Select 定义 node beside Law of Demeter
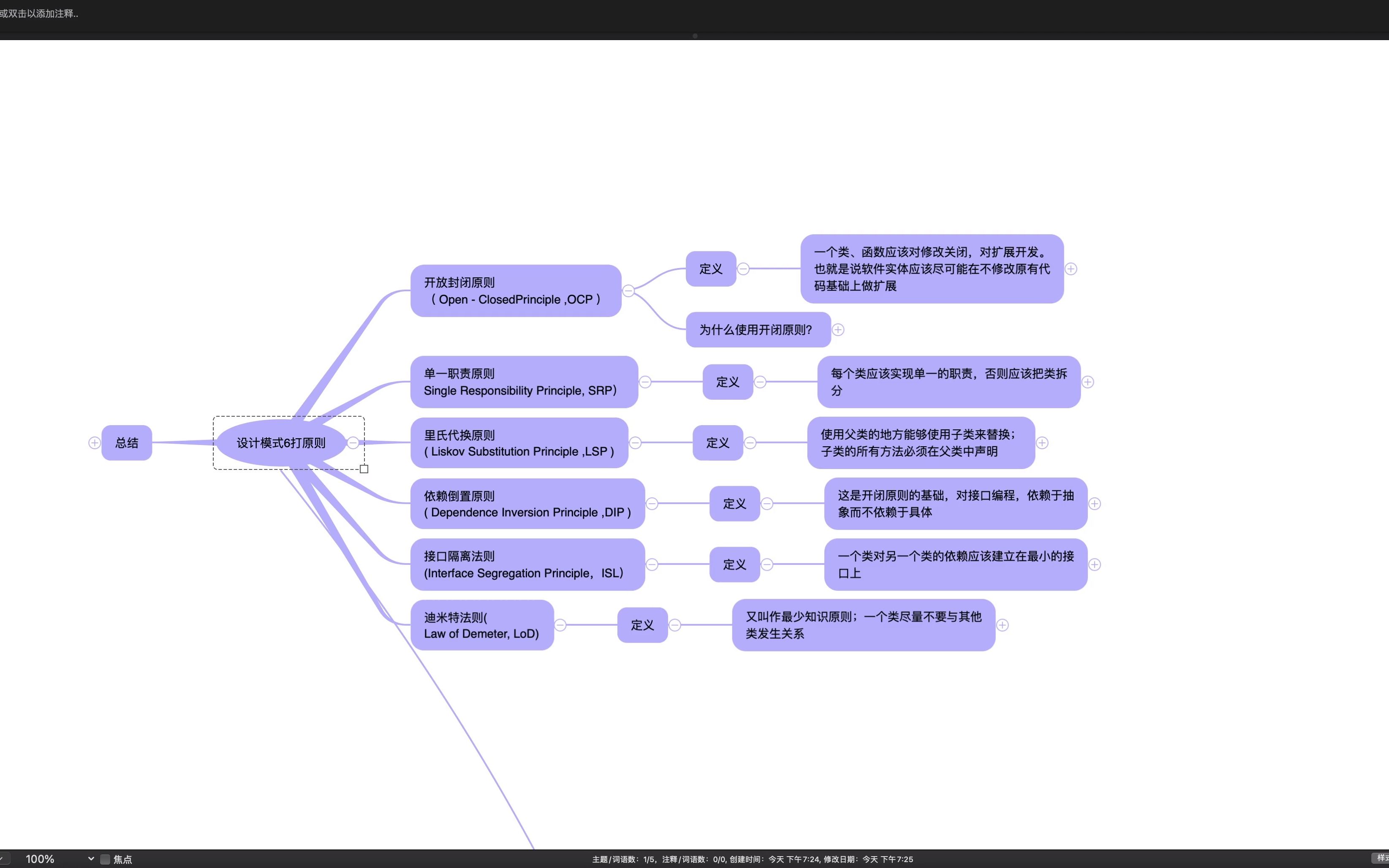 coord(642,625)
